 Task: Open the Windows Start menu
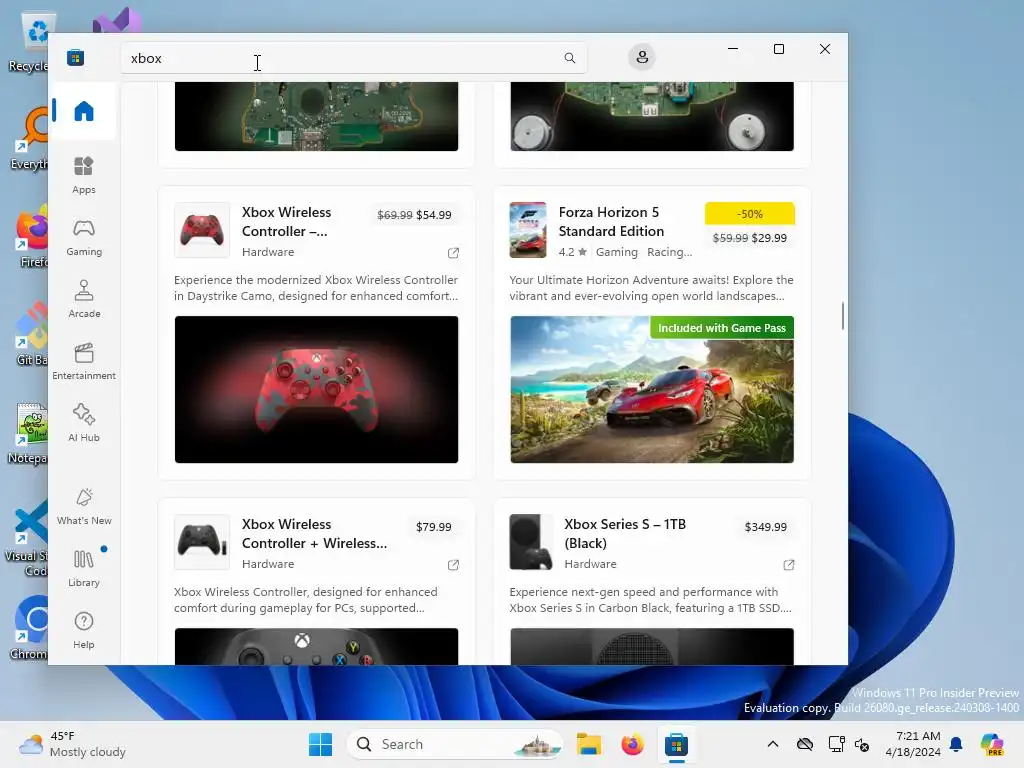(x=320, y=744)
